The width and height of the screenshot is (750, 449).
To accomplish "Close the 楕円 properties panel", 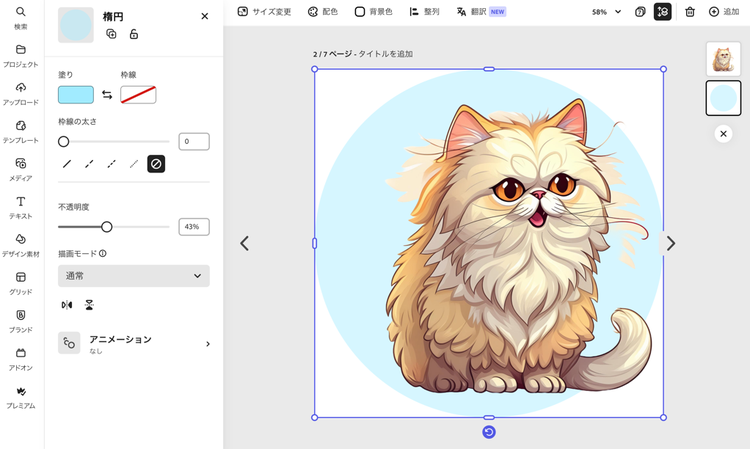I will [x=205, y=16].
